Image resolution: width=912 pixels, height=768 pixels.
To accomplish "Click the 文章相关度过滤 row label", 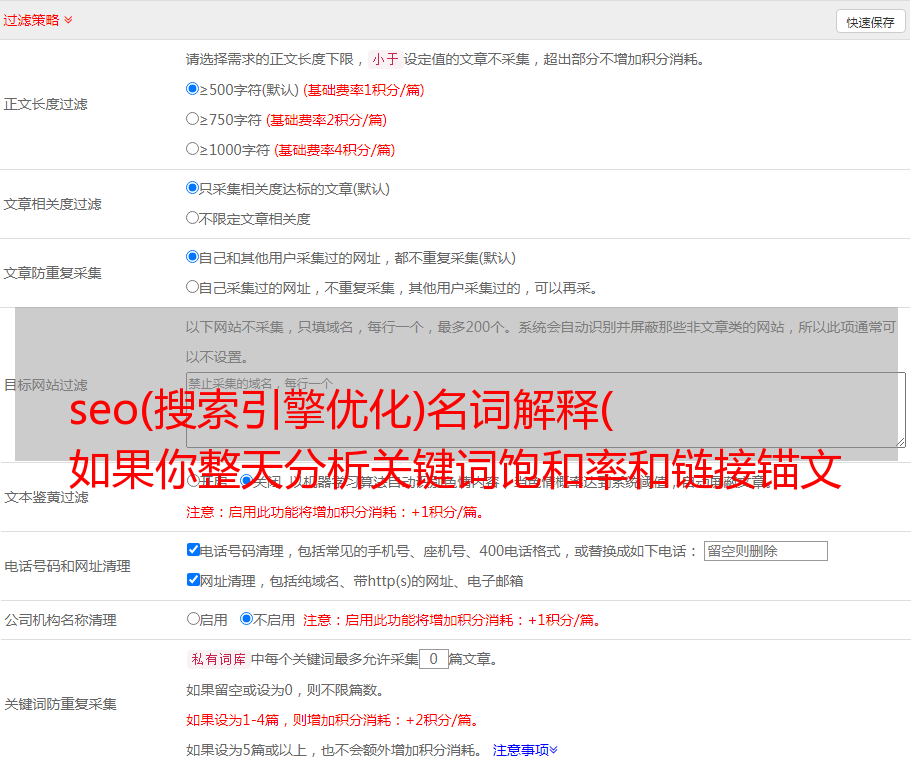I will click(52, 204).
